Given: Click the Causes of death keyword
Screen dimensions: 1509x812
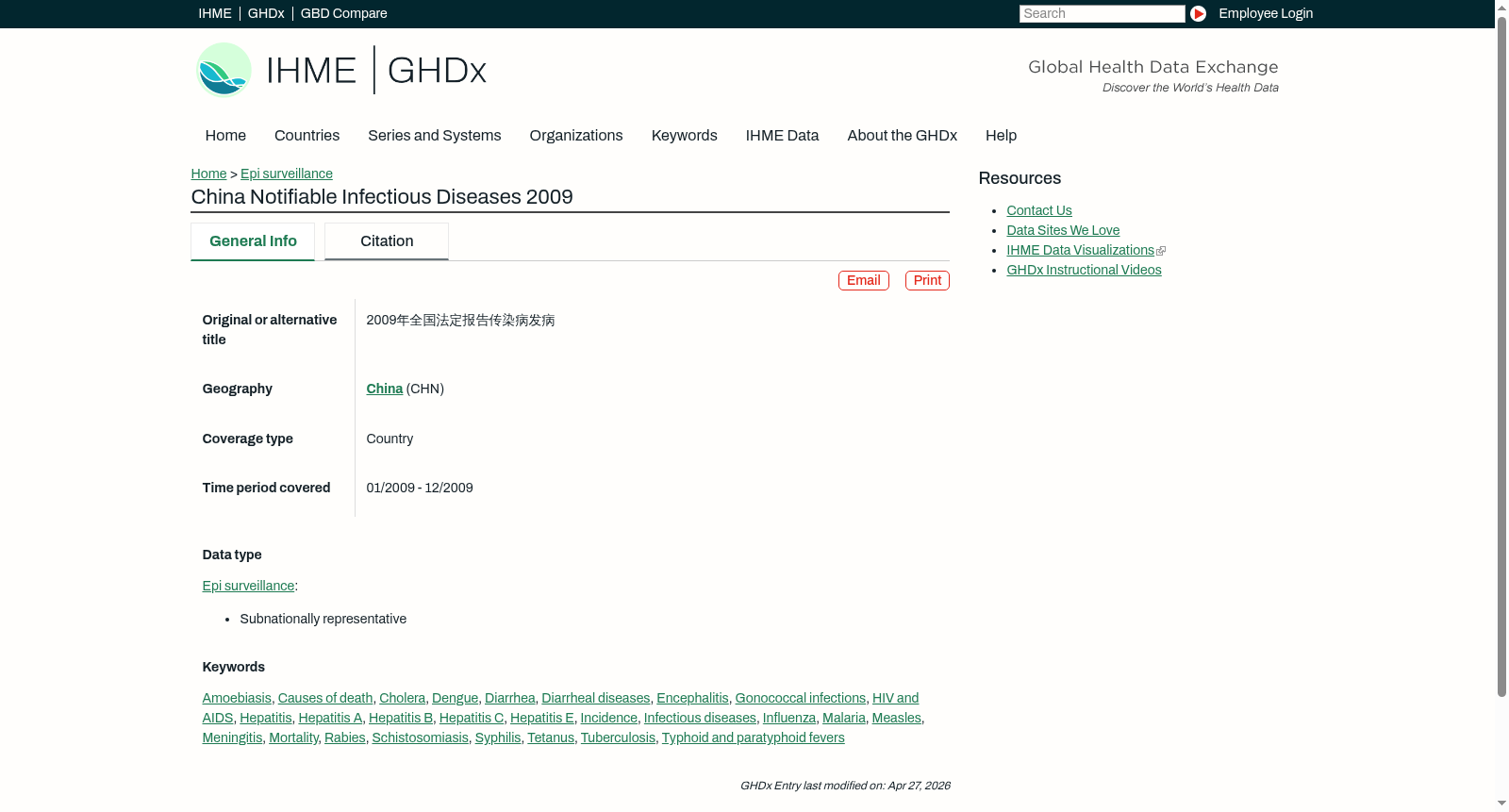Looking at the screenshot, I should click(x=325, y=698).
